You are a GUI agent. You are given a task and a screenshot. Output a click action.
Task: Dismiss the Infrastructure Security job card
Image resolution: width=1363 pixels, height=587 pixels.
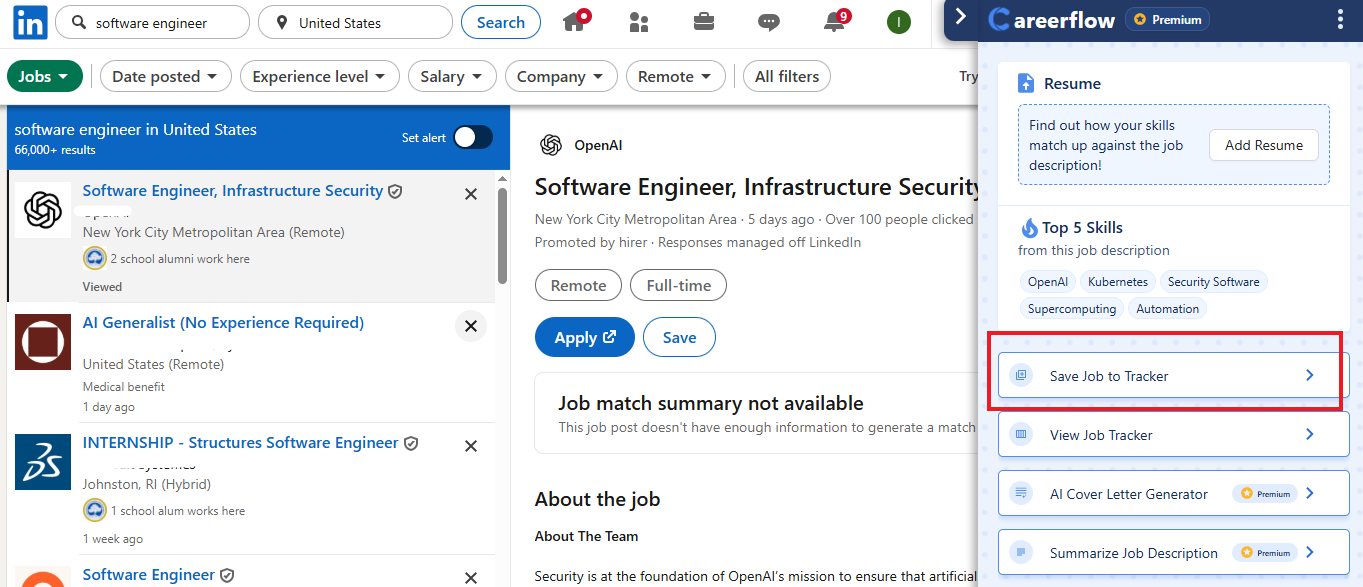point(471,194)
